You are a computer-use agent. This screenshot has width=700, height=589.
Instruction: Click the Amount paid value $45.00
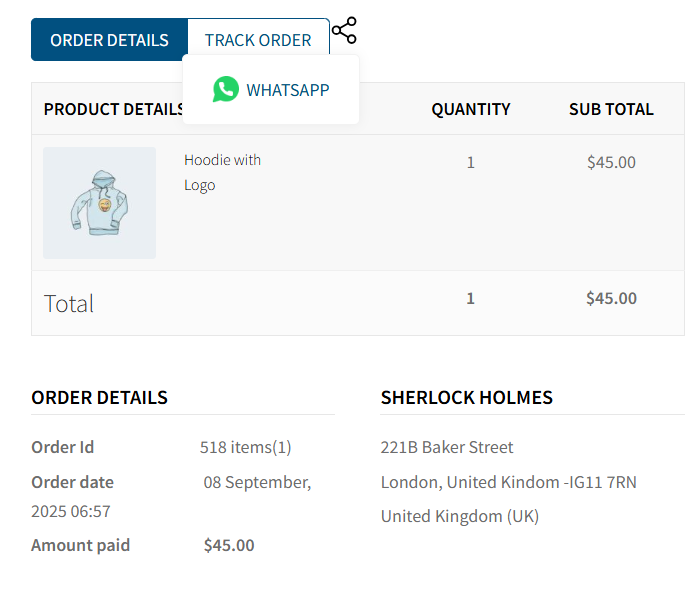click(229, 545)
